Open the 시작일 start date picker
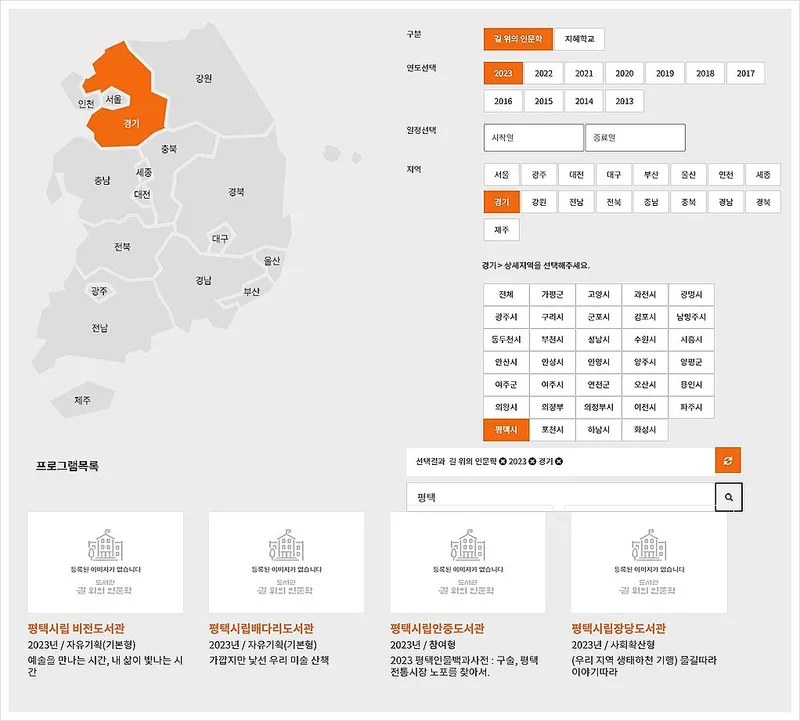Screen dimensions: 800x721 point(533,137)
